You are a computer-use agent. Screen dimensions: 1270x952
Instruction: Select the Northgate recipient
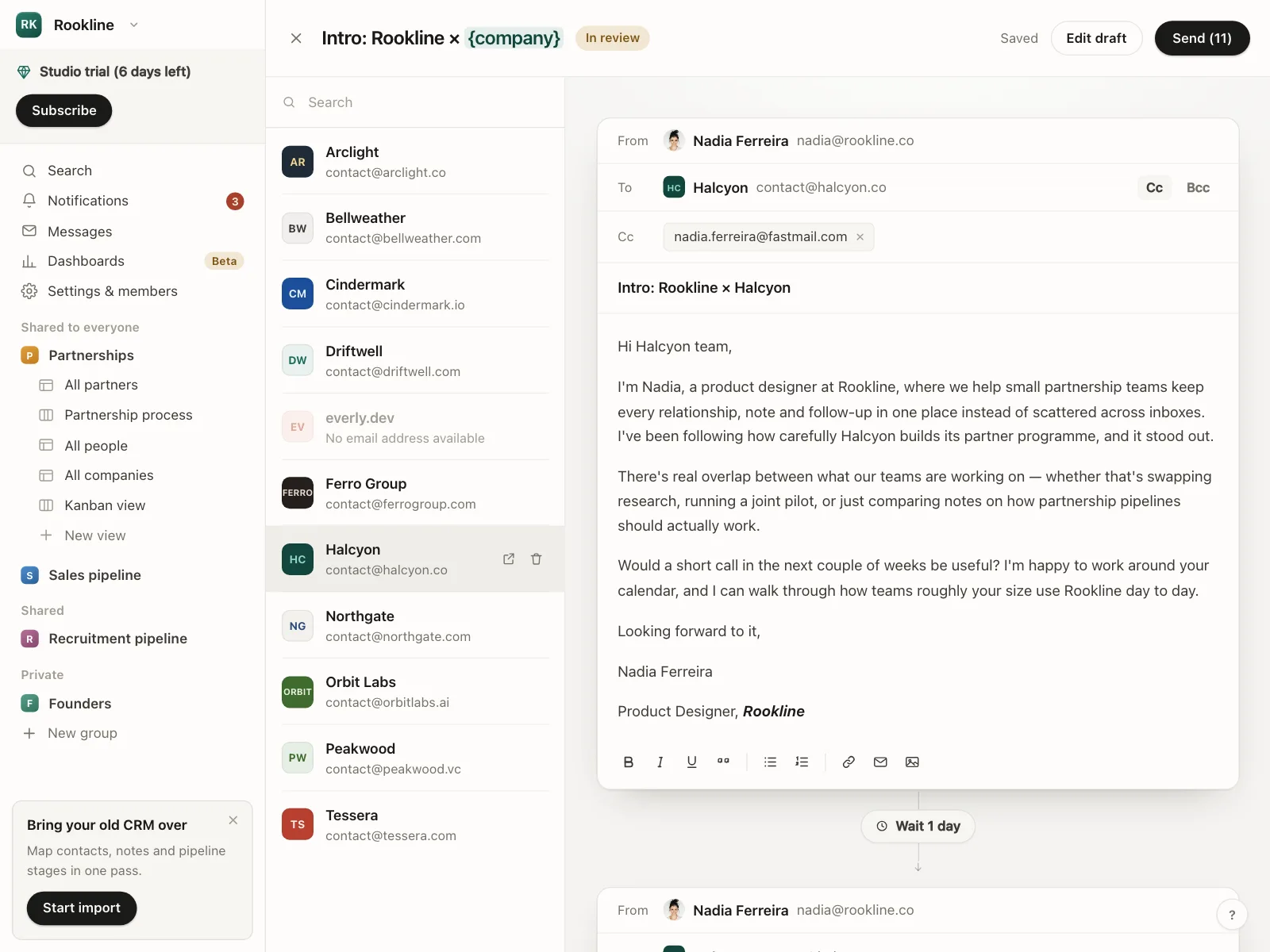[x=415, y=626]
